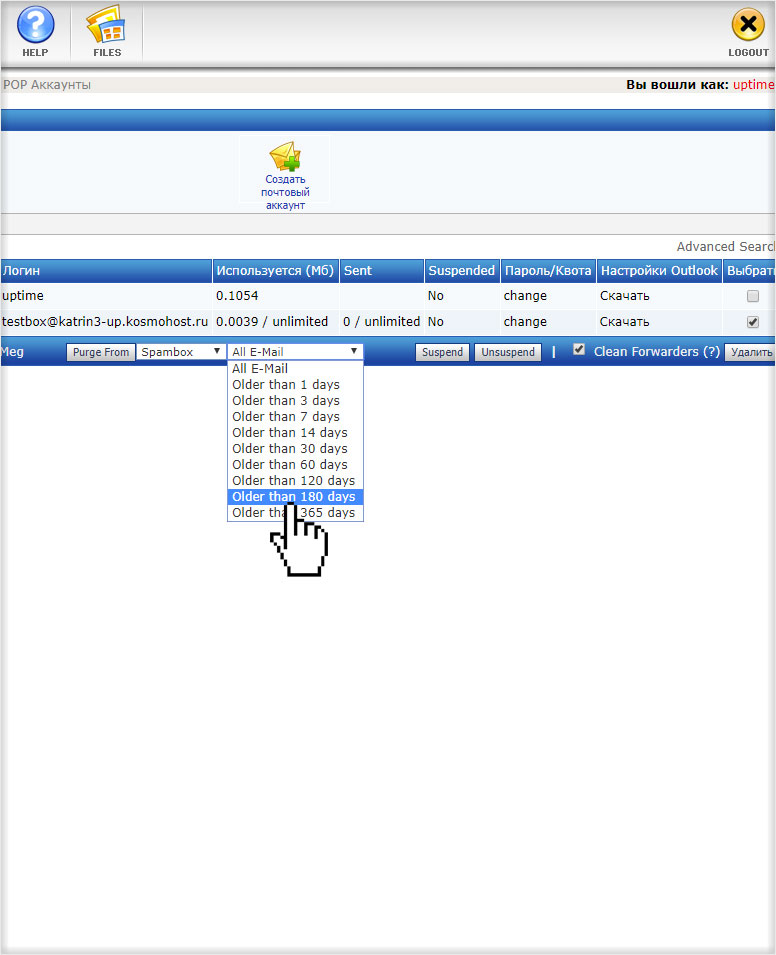Click the 0 / unlimited sent value
Image resolution: width=776 pixels, height=955 pixels.
coord(381,322)
